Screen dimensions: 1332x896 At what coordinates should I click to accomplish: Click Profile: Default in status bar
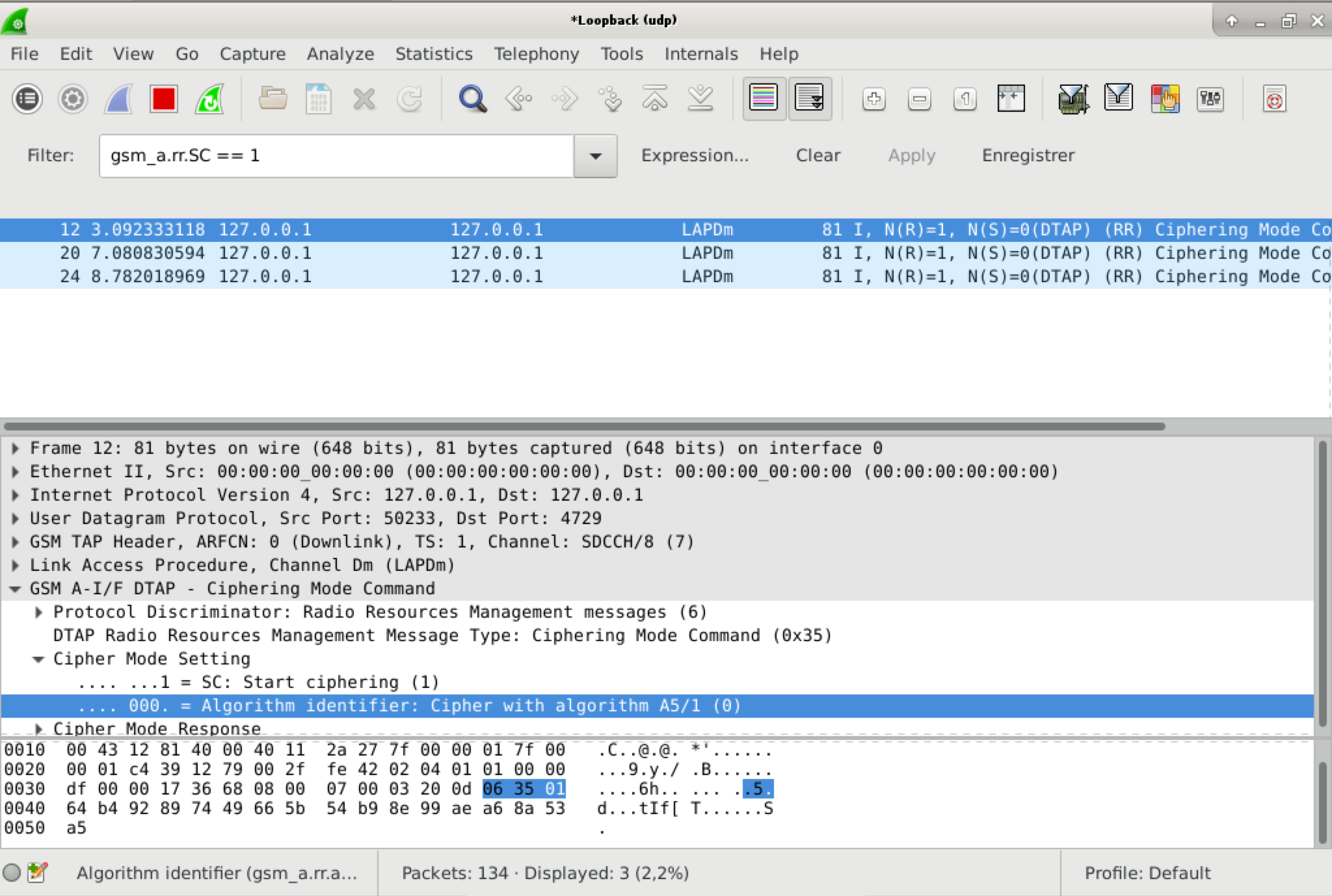[1147, 873]
